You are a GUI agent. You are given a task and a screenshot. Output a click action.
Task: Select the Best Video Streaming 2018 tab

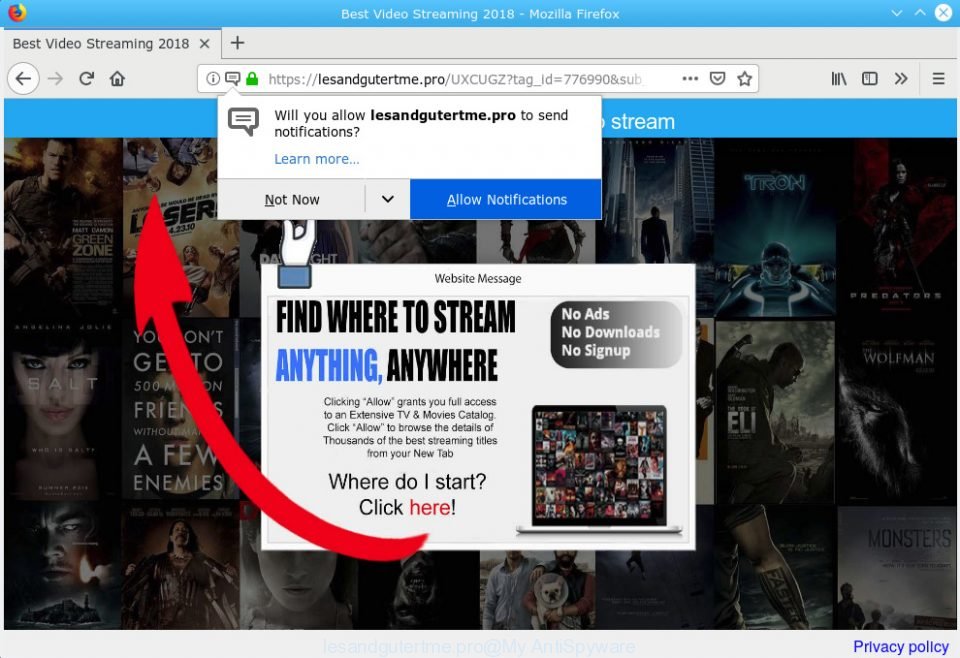tap(111, 43)
